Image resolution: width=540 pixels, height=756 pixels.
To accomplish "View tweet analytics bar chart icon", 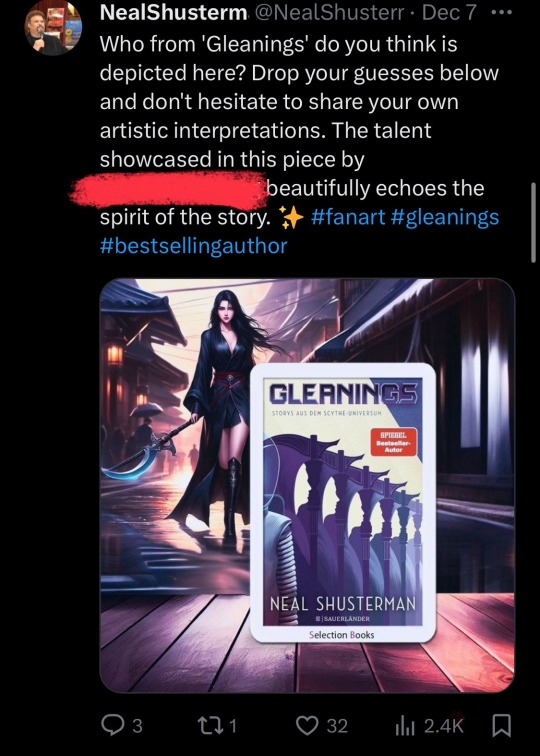I will (x=404, y=726).
